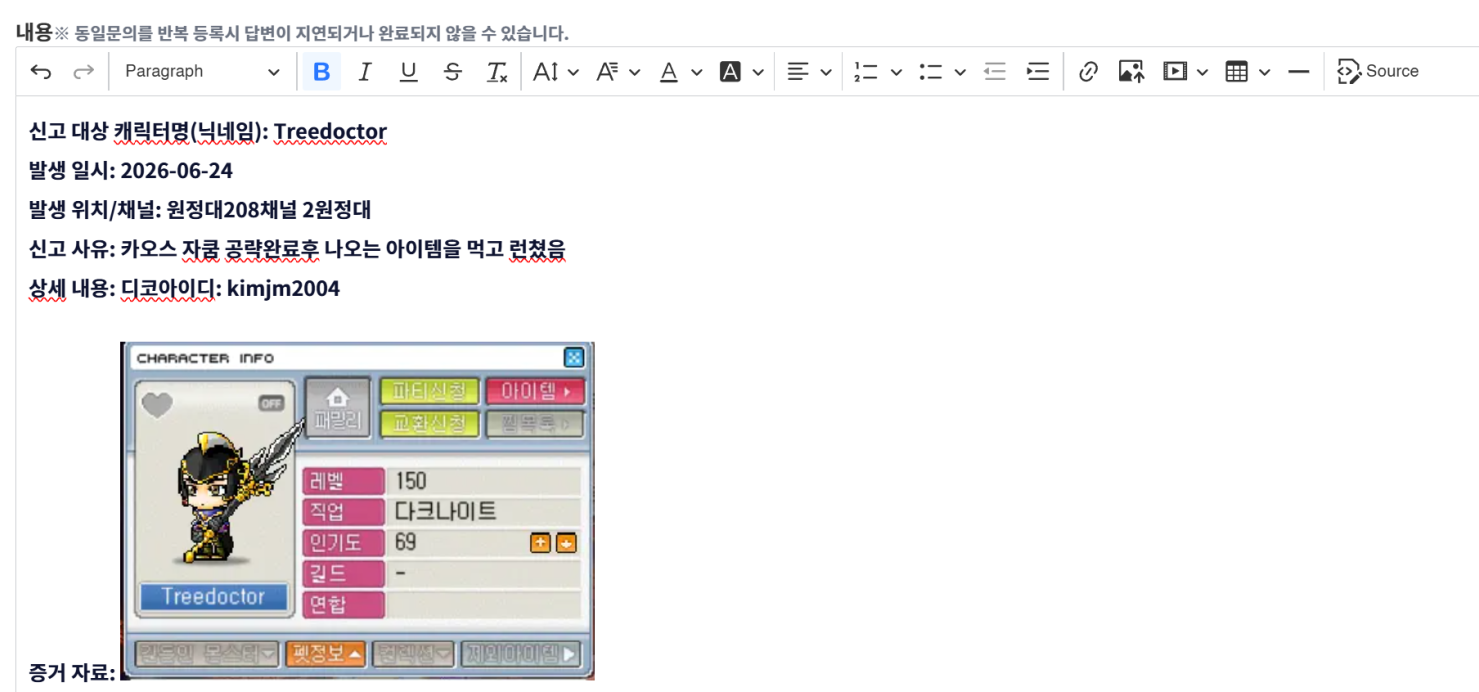
Task: Open the font family dropdown
Action: coord(618,71)
